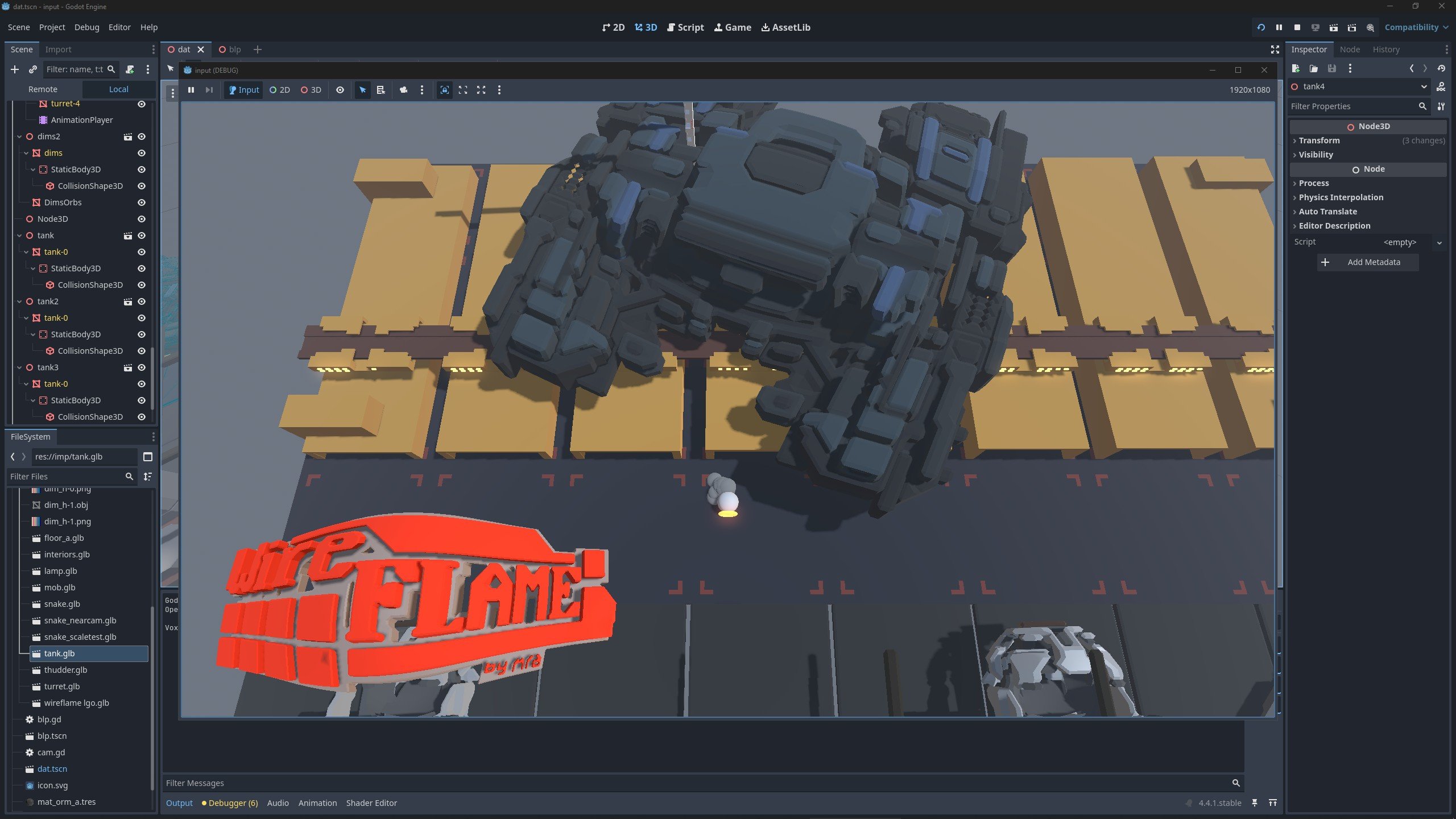Reload the running project
This screenshot has width=1456, height=819.
coord(1260,27)
